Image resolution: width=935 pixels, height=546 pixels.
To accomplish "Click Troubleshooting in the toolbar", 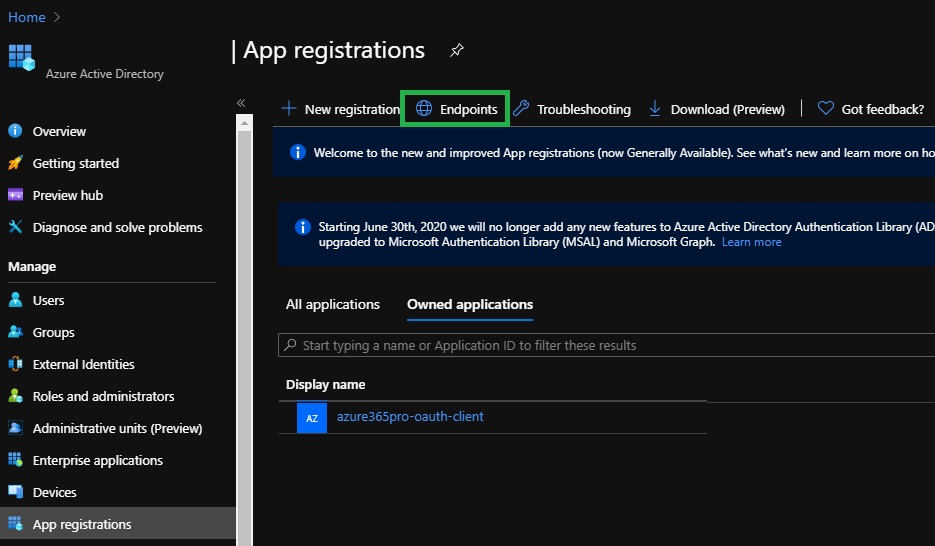I will (x=584, y=110).
